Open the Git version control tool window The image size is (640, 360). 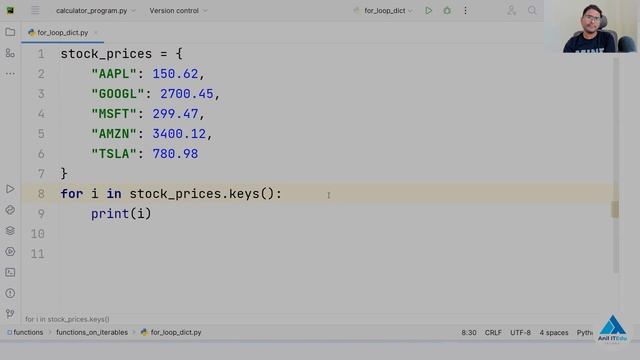[10, 313]
